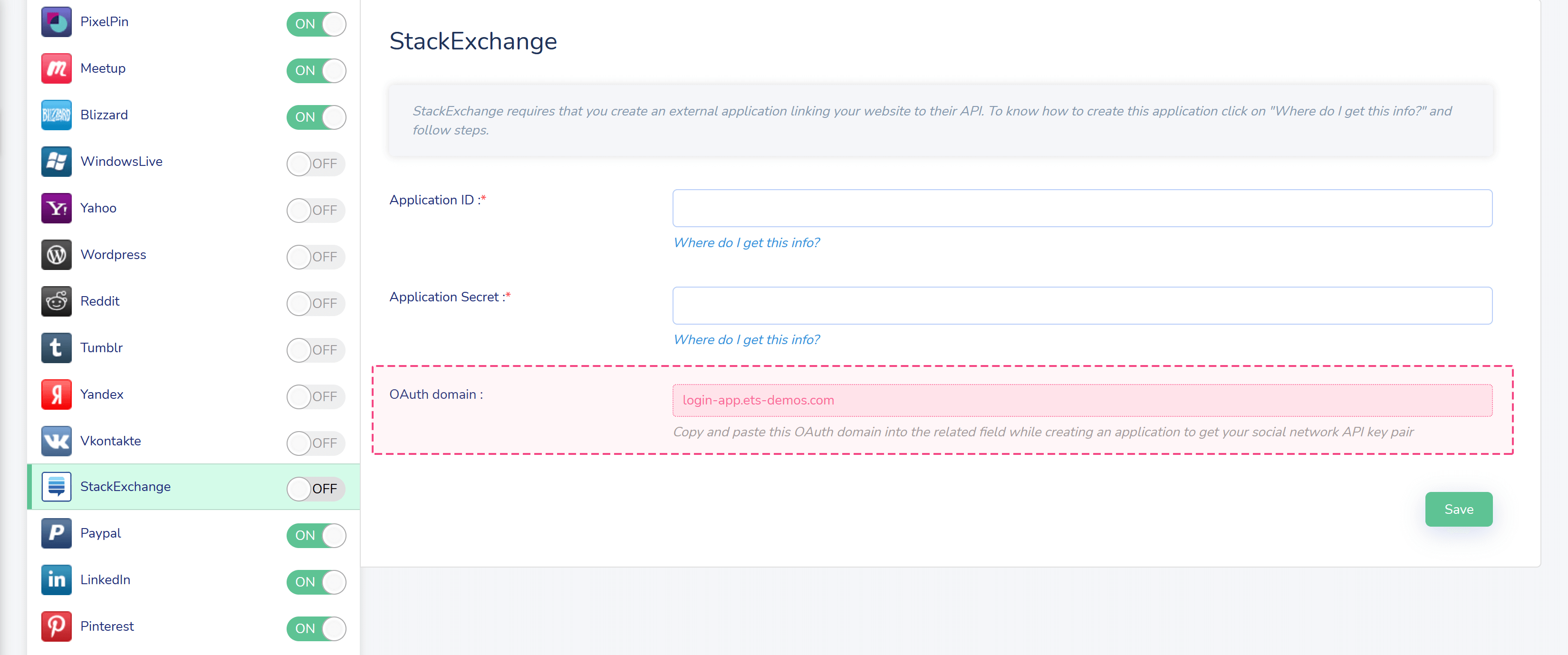The height and width of the screenshot is (655, 1568).
Task: Enable the Wordpress toggle
Action: pyautogui.click(x=316, y=257)
